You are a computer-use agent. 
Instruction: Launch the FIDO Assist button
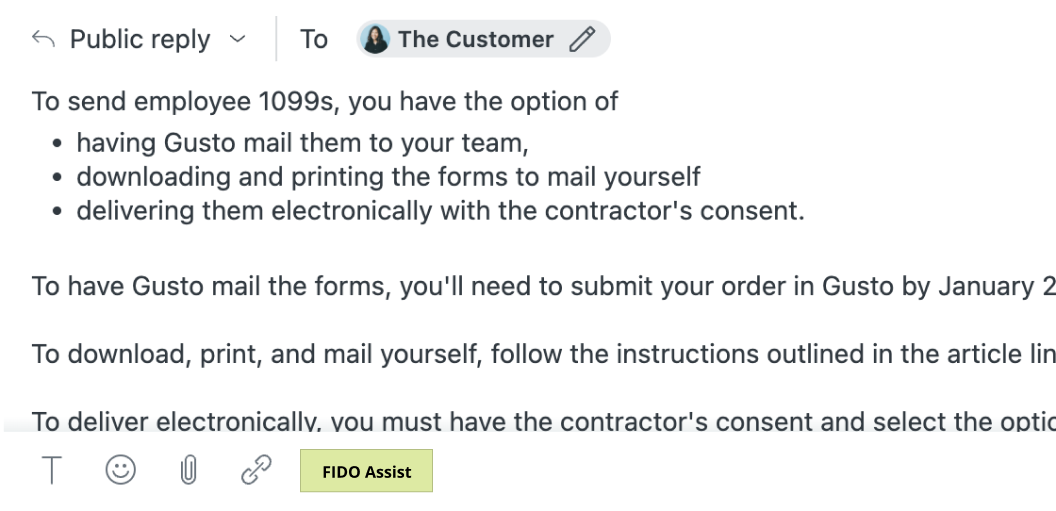[366, 471]
